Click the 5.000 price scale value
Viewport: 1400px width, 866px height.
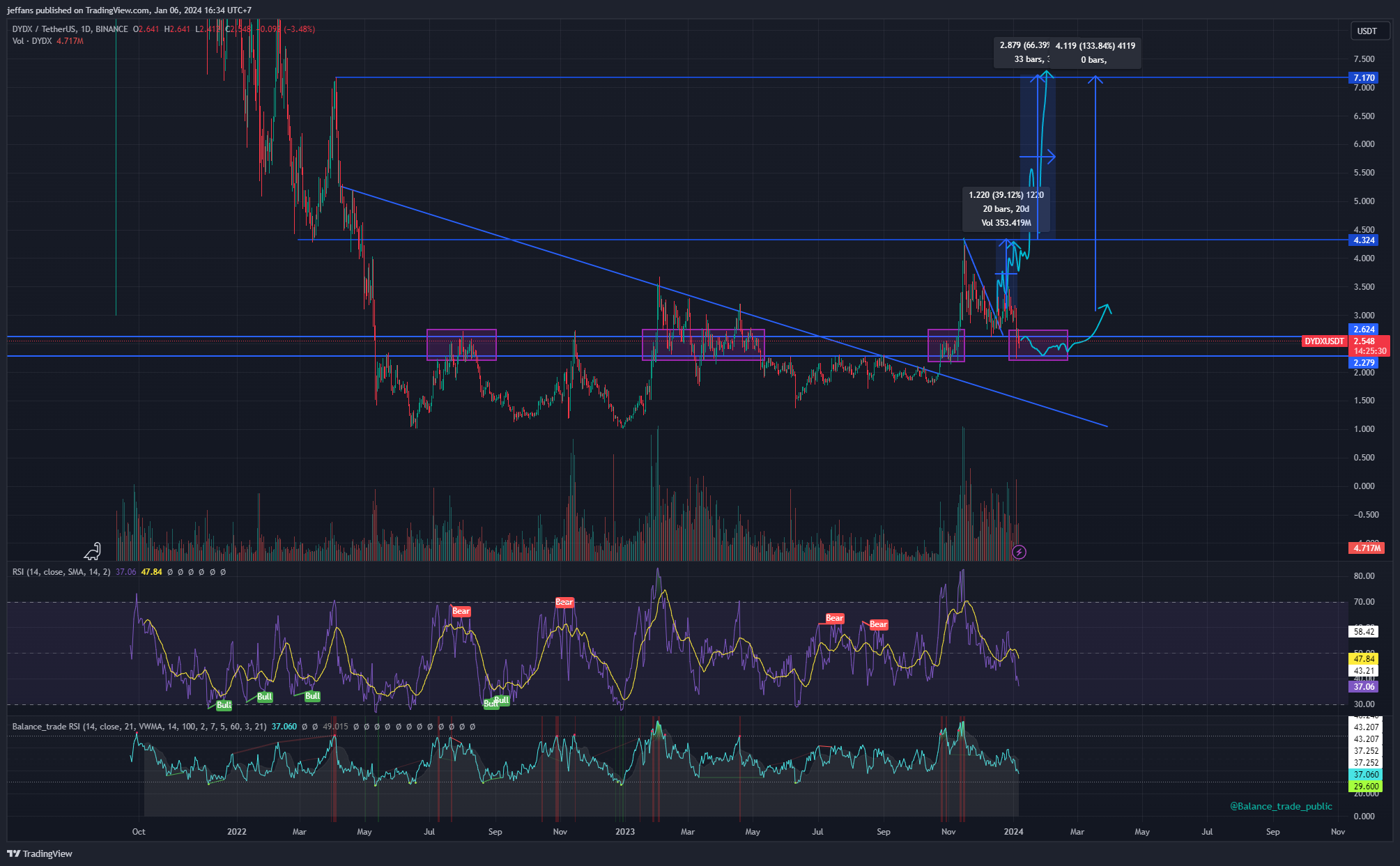1364,201
